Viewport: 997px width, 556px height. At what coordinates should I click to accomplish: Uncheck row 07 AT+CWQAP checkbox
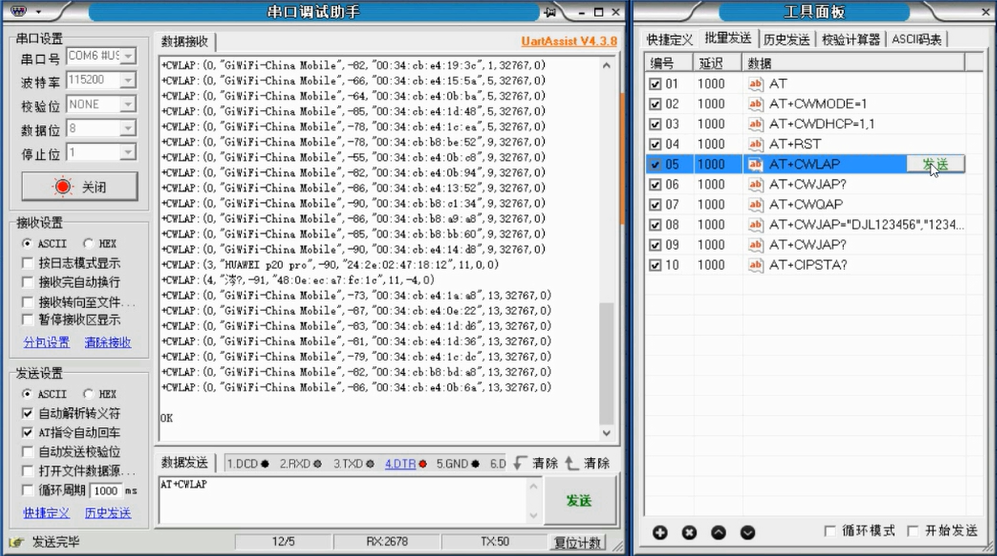[x=656, y=205]
